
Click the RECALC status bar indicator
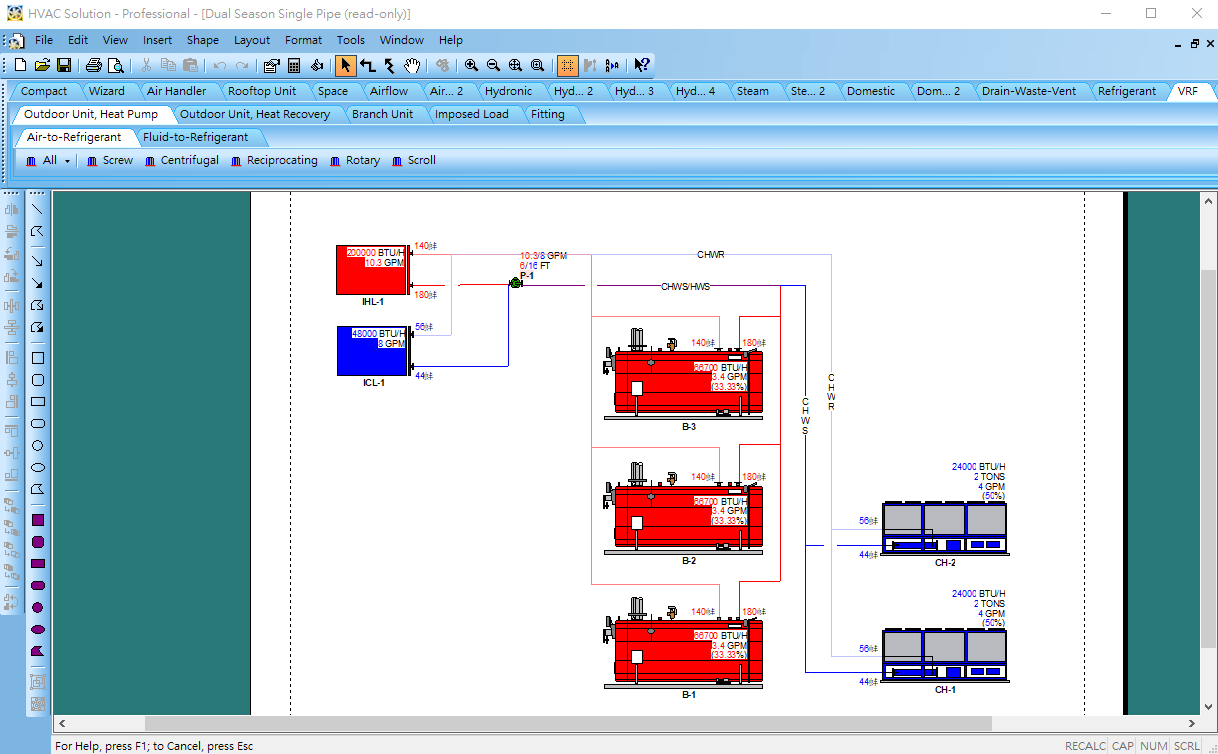coord(1085,746)
